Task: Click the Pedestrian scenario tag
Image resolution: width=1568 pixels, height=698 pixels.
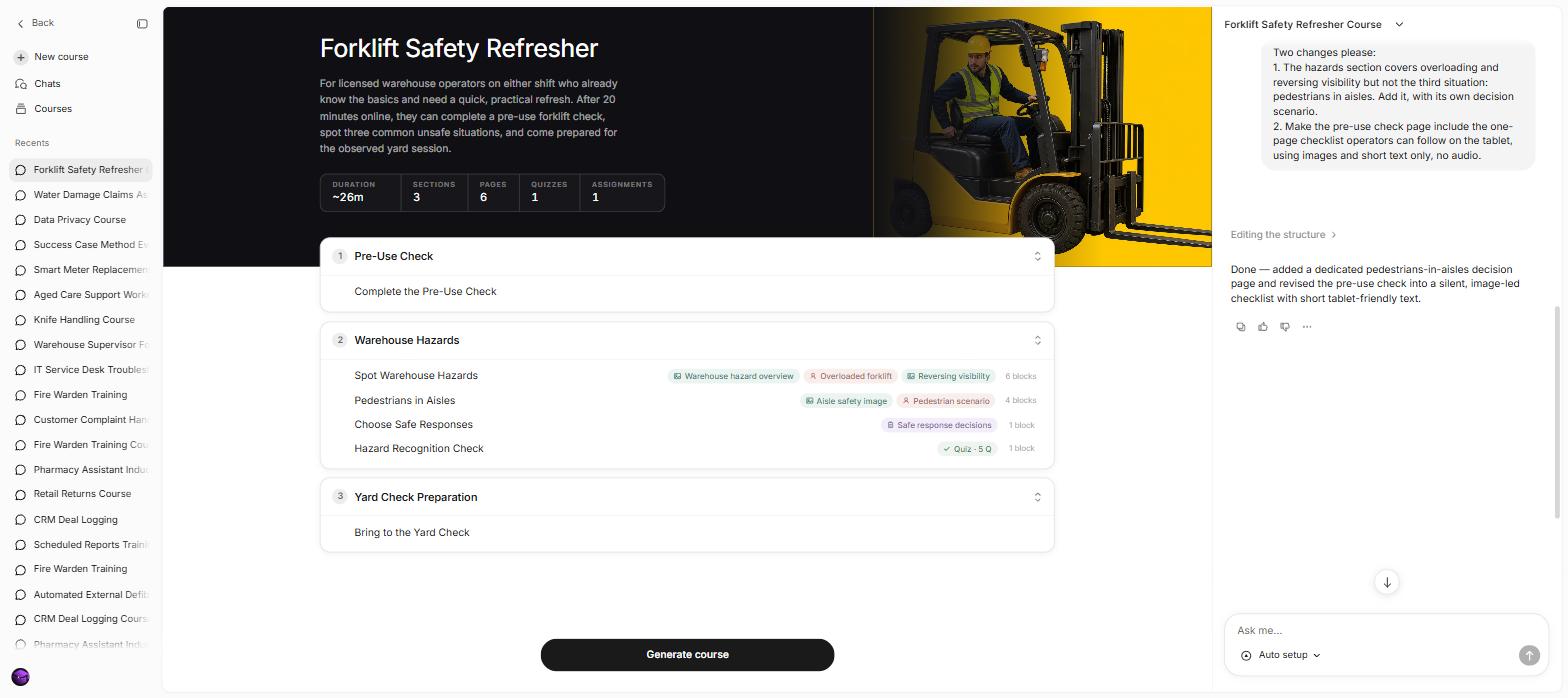Action: click(945, 401)
